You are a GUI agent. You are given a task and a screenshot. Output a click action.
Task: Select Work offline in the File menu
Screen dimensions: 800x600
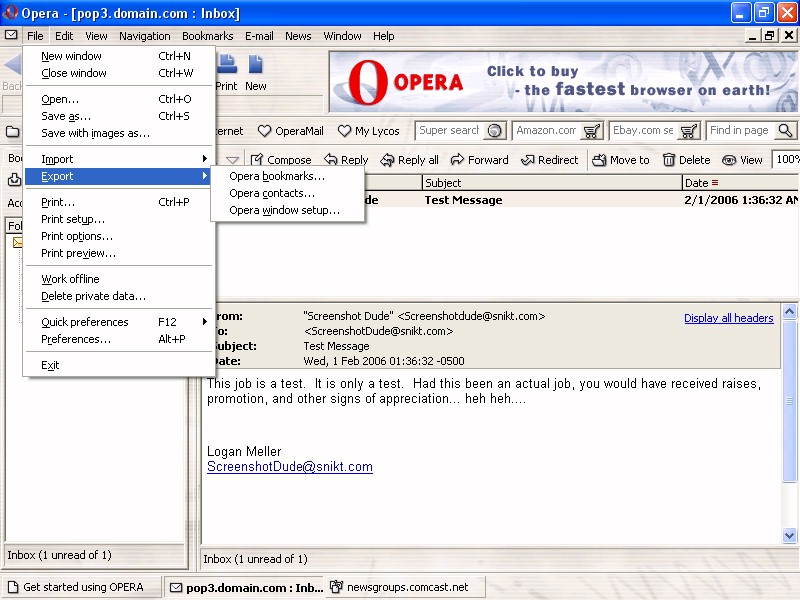click(x=70, y=279)
